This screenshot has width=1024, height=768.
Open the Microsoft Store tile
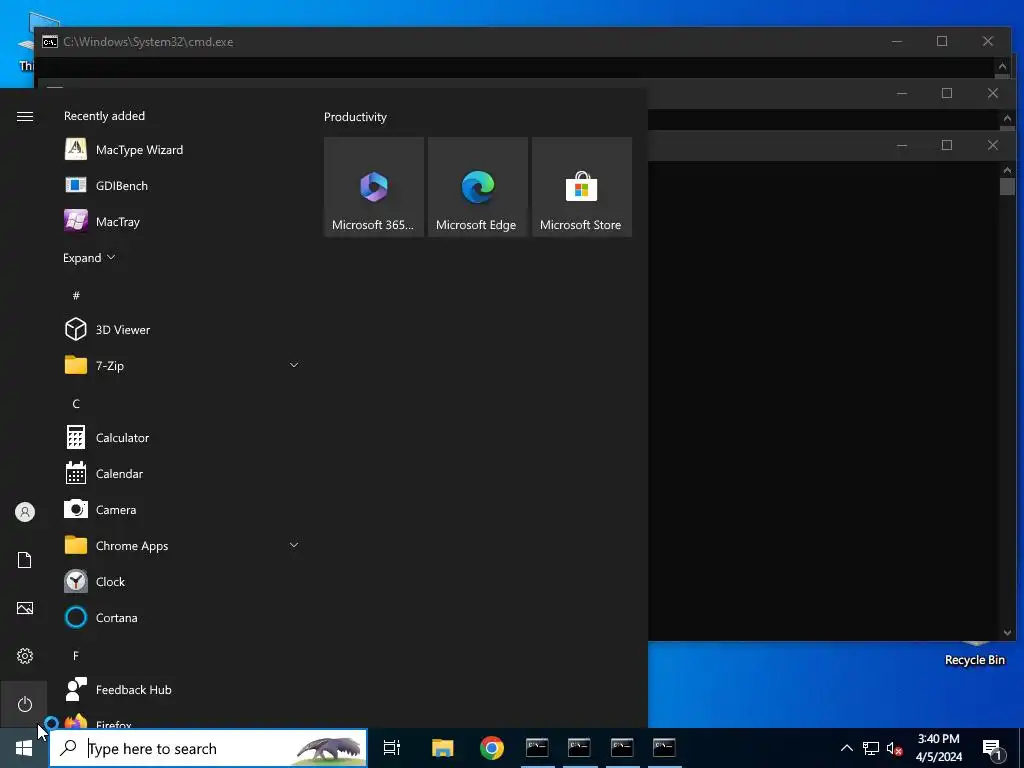[582, 187]
